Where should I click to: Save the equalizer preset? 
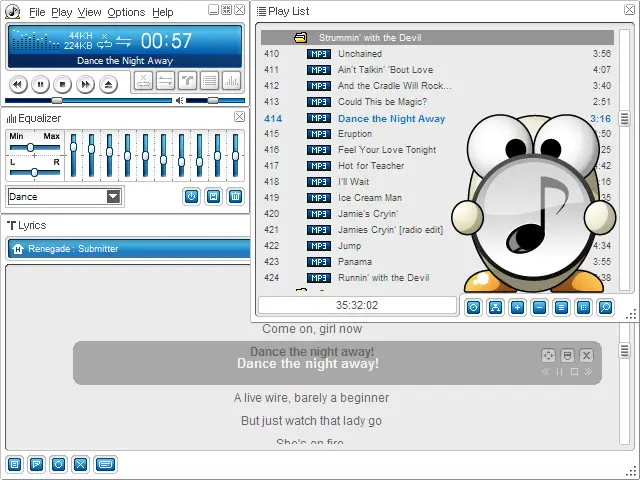pyautogui.click(x=213, y=196)
